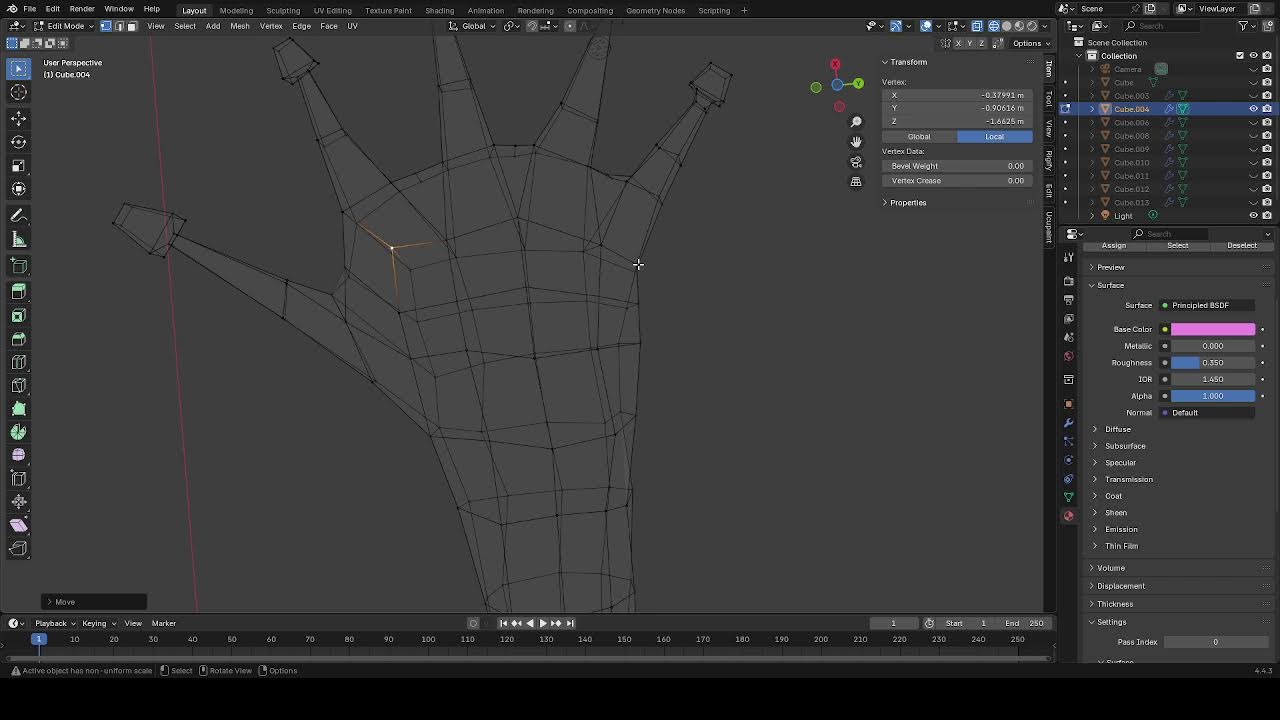Screen dimensions: 1280x720
Task: Open the Modifiers wrench properties tab
Action: pyautogui.click(x=1068, y=423)
